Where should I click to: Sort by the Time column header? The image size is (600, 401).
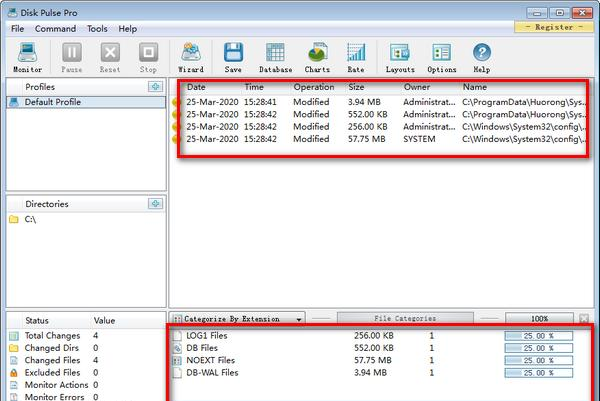coord(254,87)
